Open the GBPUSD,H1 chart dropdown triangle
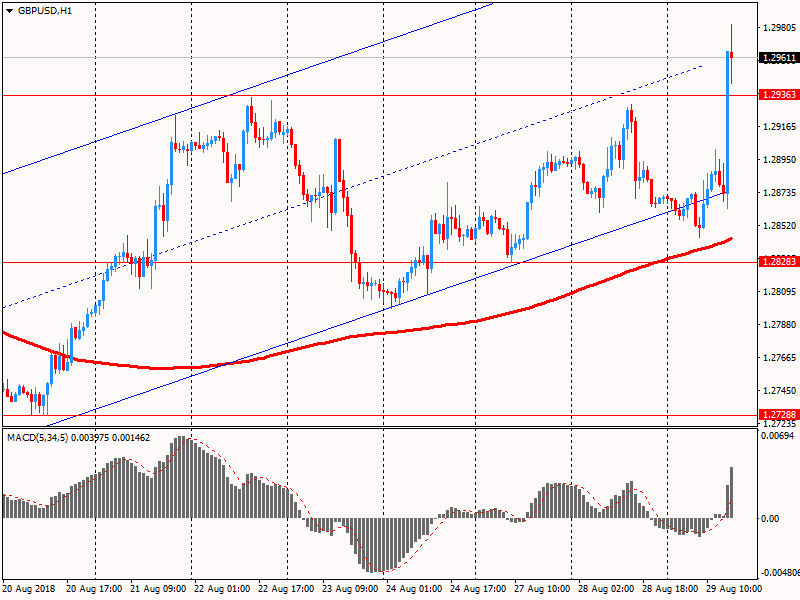The image size is (800, 600). (9, 11)
